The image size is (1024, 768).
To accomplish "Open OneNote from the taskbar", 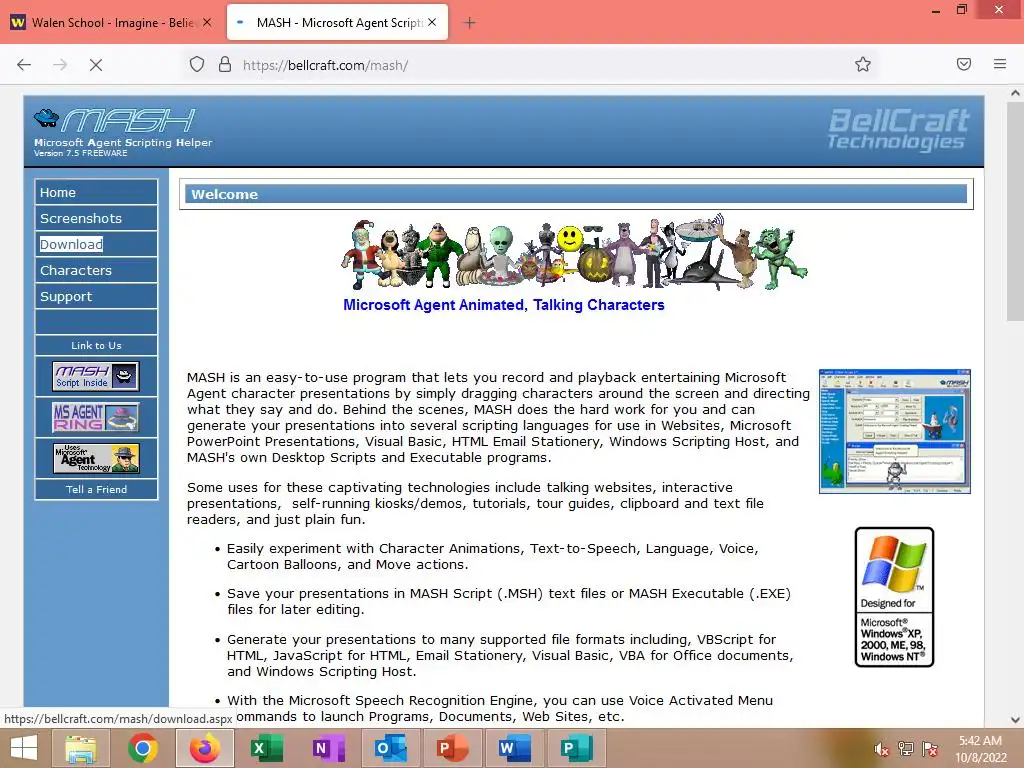I will pyautogui.click(x=328, y=748).
